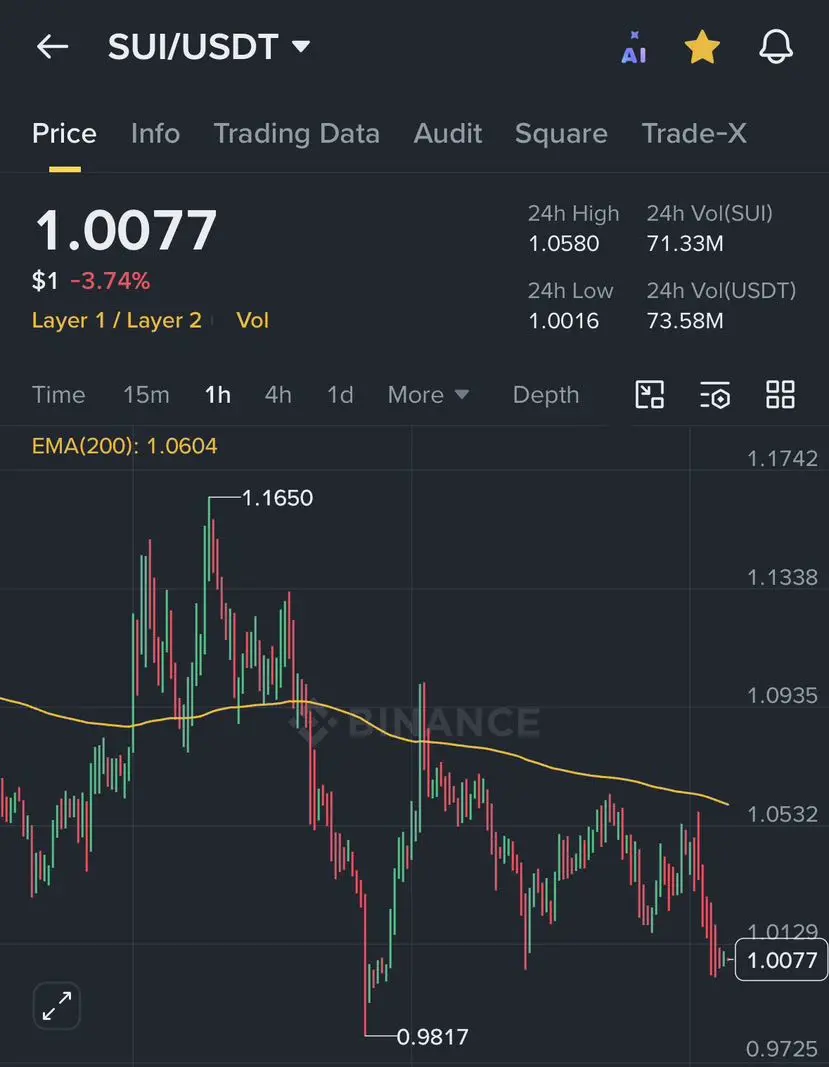Switch chart interval to 15m
Viewport: 829px width, 1067px height.
coord(146,395)
